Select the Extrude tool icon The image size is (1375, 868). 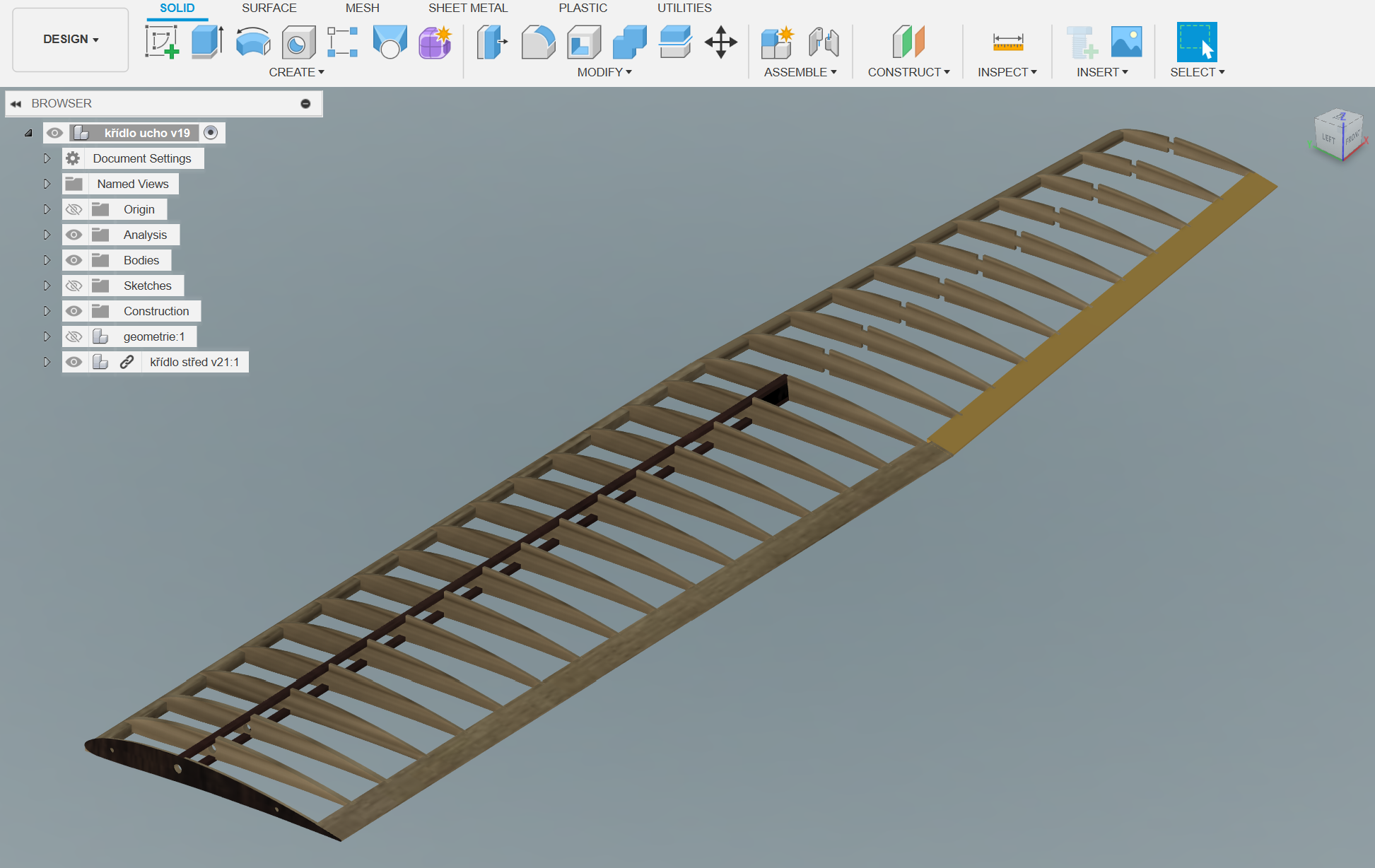[207, 42]
